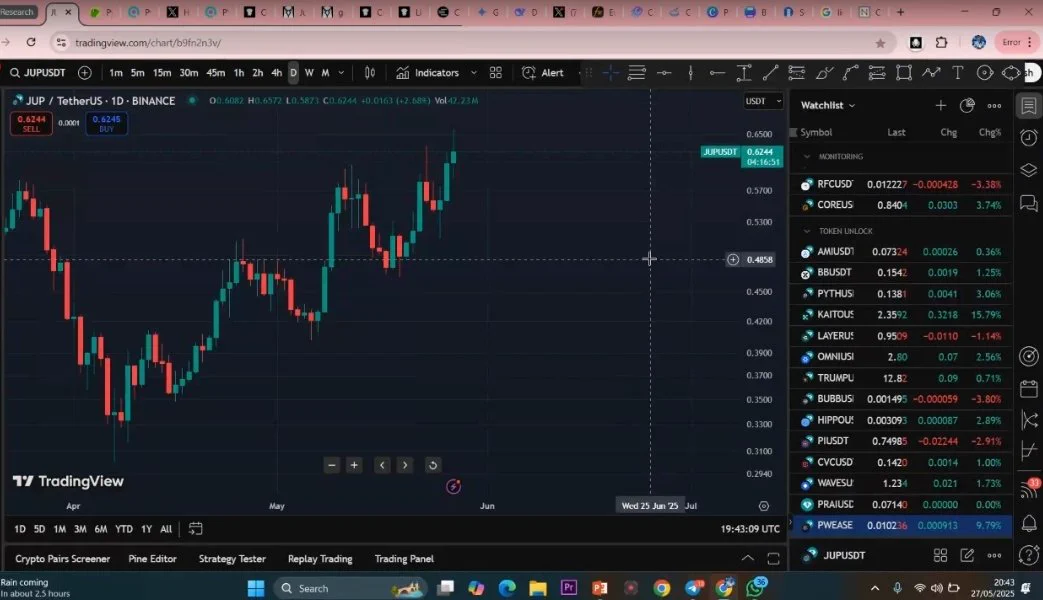The width and height of the screenshot is (1043, 600).
Task: Set date range to 1D
Action: [20, 529]
